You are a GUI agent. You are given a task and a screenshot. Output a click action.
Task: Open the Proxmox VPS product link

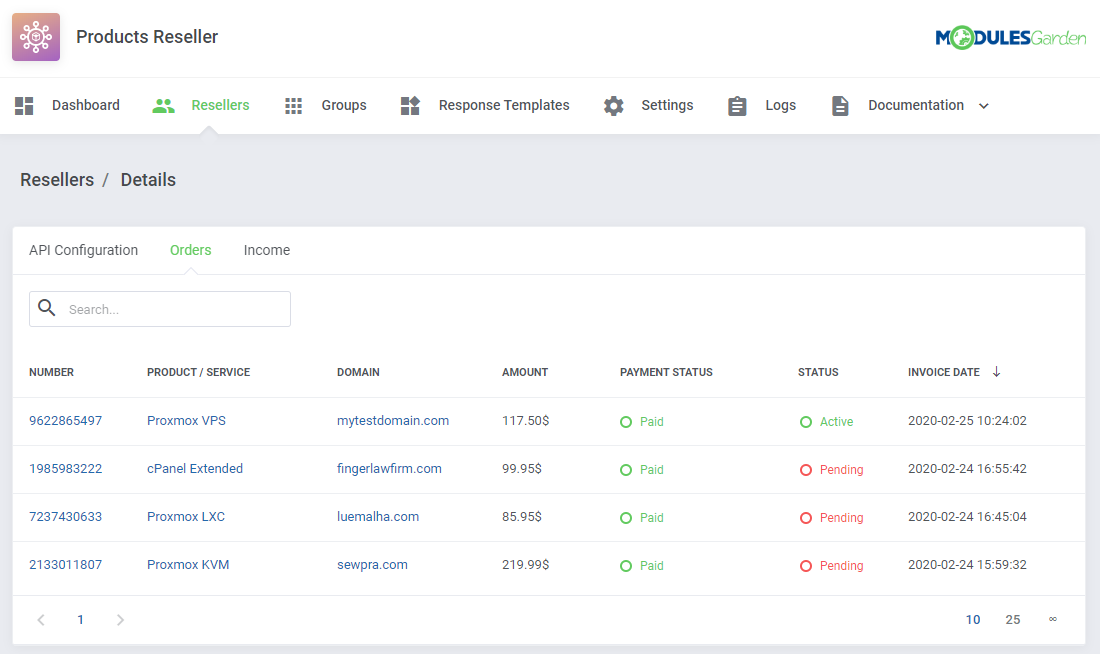click(187, 421)
